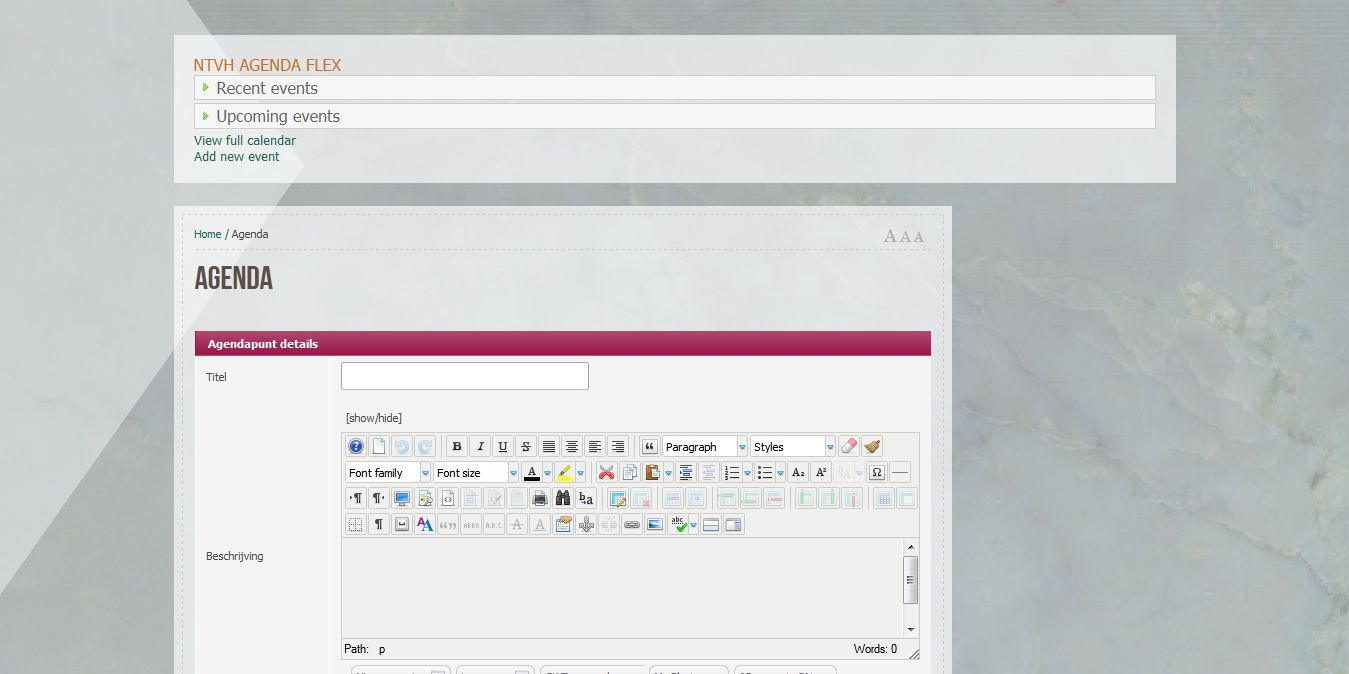The image size is (1349, 674).
Task: Insert bullet list
Action: pyautogui.click(x=765, y=473)
